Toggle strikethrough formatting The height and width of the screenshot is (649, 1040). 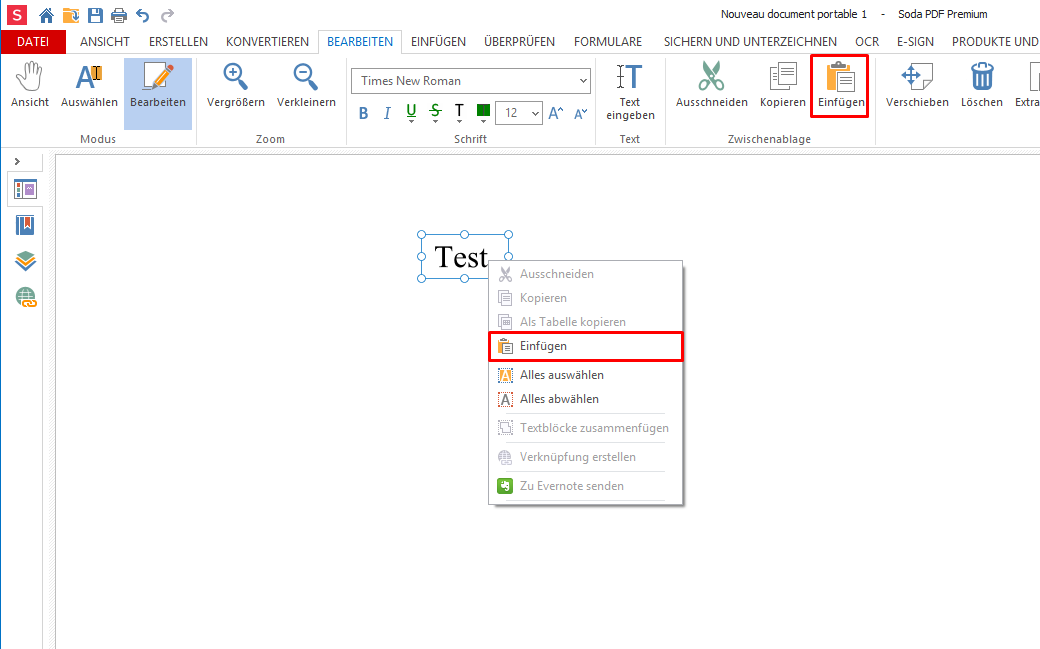click(435, 113)
